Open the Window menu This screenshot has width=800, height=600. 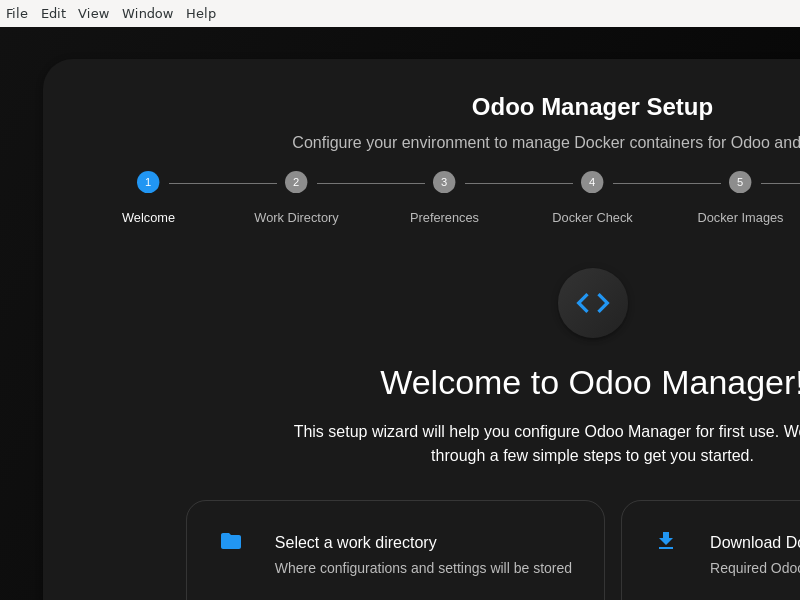coord(147,13)
